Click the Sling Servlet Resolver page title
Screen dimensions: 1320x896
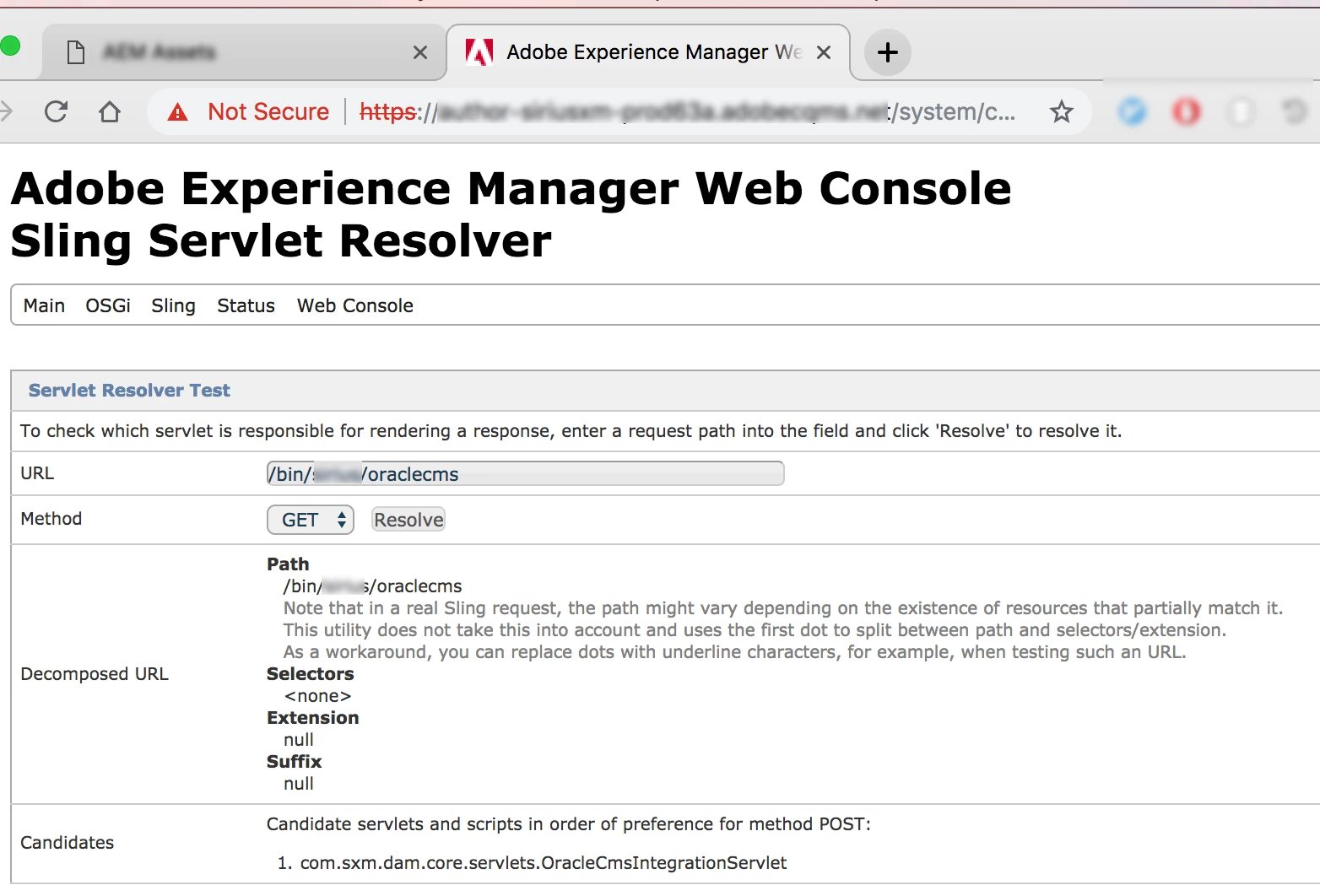tap(281, 241)
